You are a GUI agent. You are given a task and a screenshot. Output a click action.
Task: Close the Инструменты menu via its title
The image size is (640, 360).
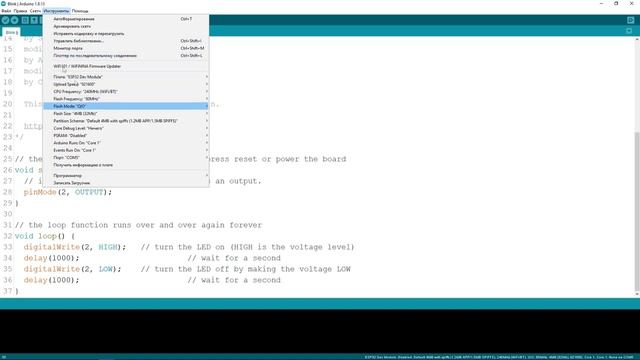coord(56,11)
